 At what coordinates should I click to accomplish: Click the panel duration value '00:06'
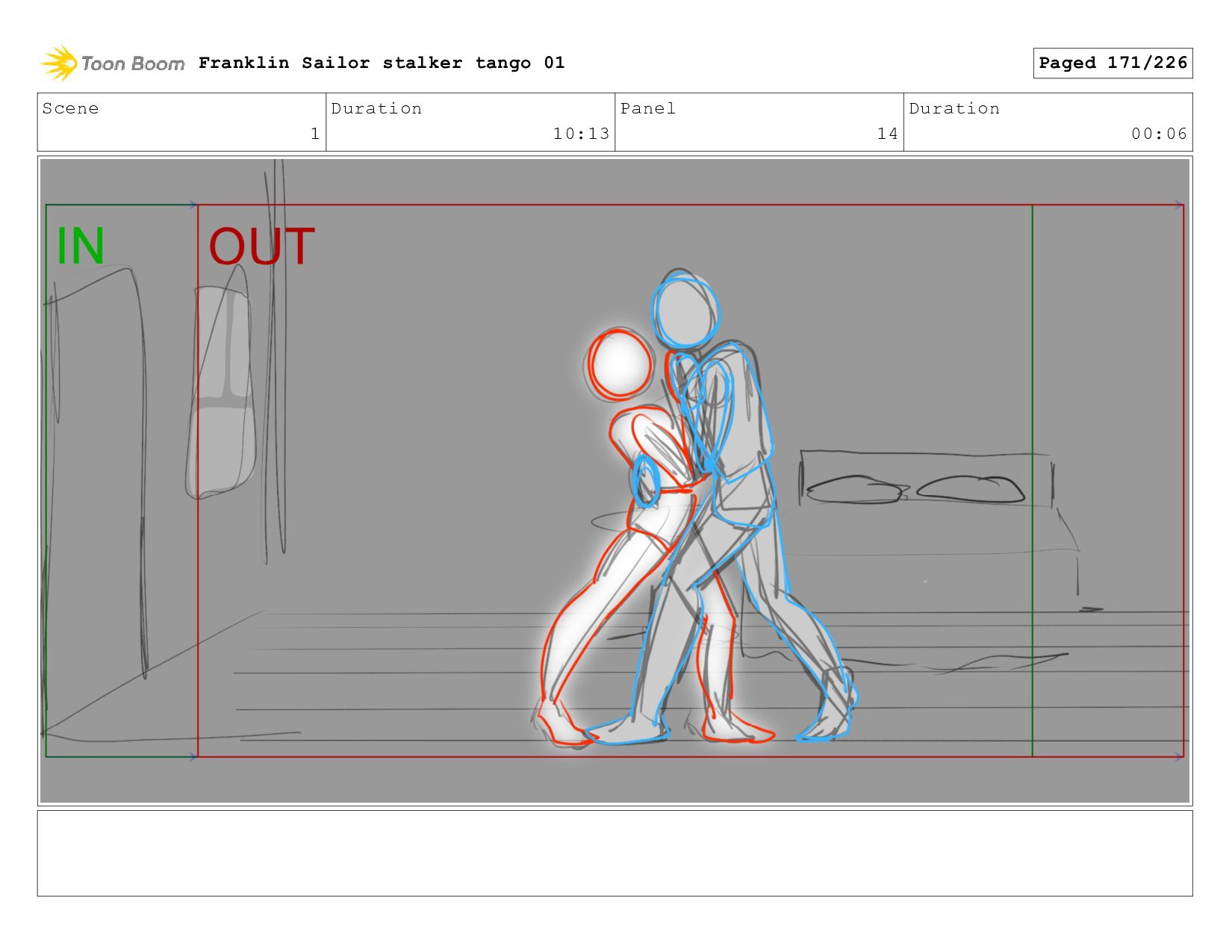coord(1159,134)
